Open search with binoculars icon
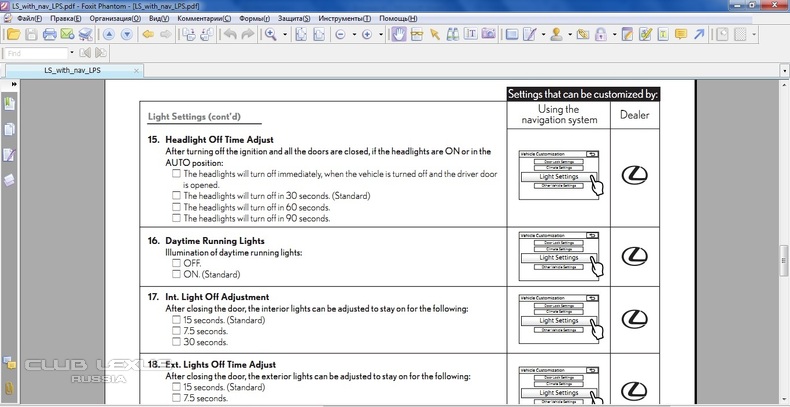This screenshot has height=407, width=790. coord(452,34)
